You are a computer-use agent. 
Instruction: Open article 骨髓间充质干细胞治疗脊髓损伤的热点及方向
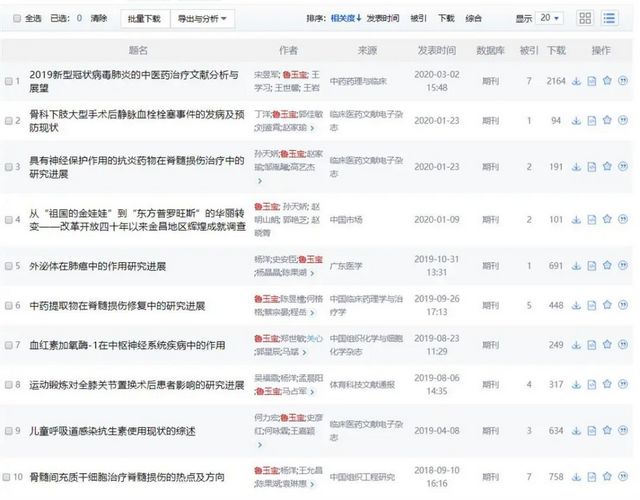[x=127, y=477]
